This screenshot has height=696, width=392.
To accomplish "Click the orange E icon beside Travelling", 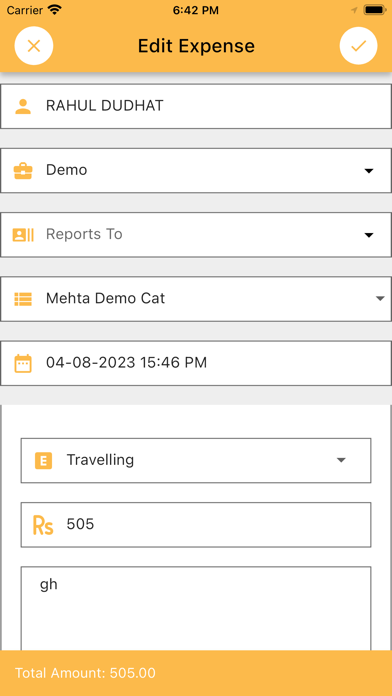I will pyautogui.click(x=44, y=461).
